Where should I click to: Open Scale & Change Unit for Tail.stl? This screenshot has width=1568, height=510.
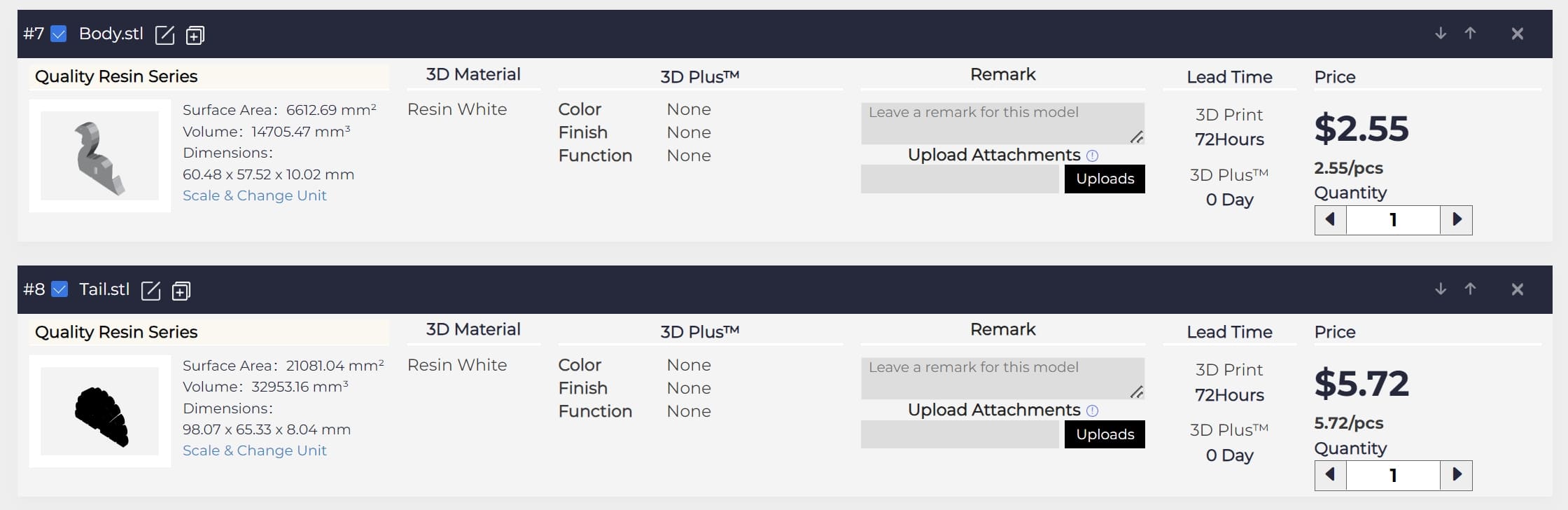coord(254,450)
